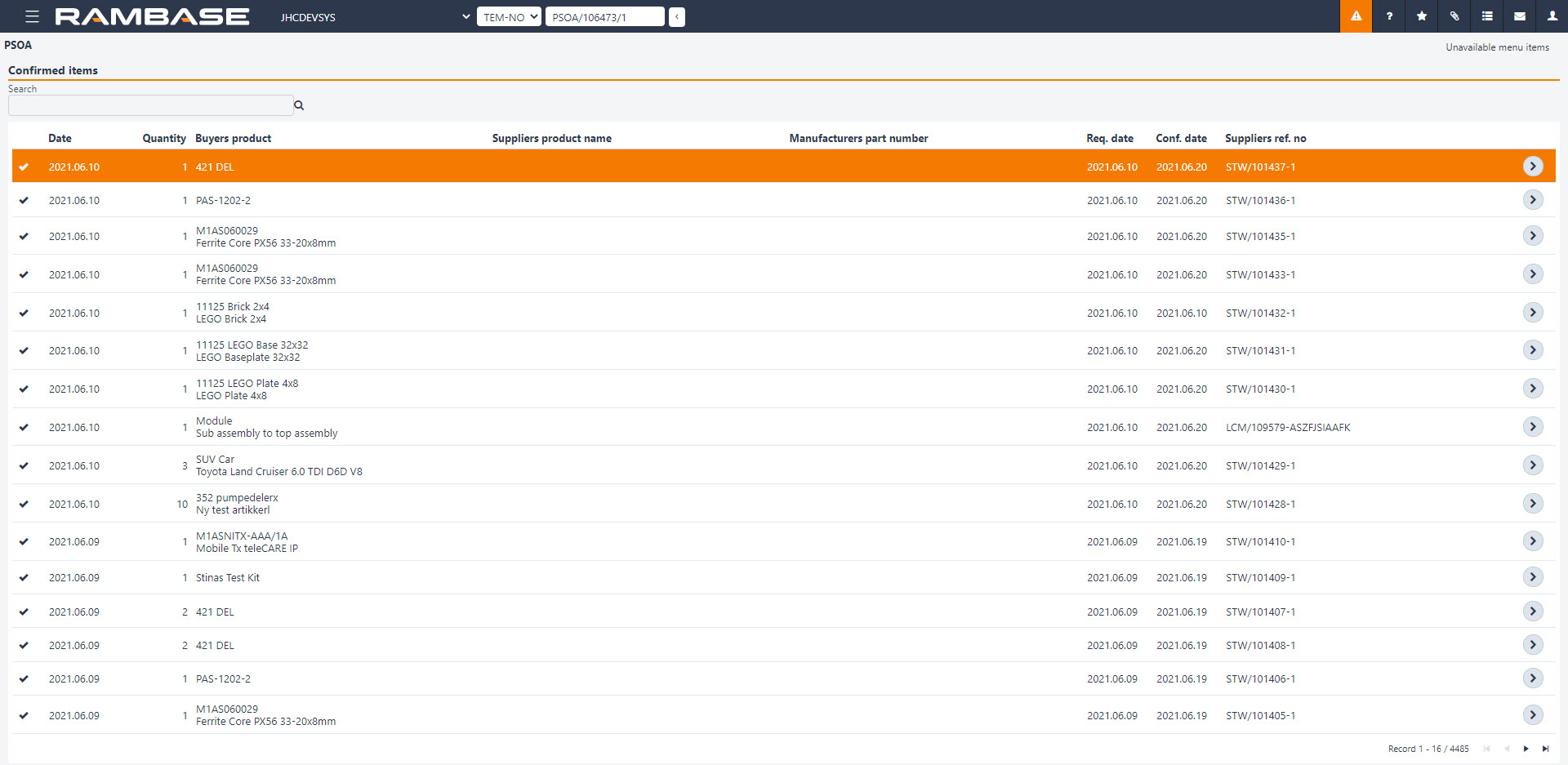Sort by the Conf. date column header
This screenshot has width=1568, height=765.
pyautogui.click(x=1181, y=138)
